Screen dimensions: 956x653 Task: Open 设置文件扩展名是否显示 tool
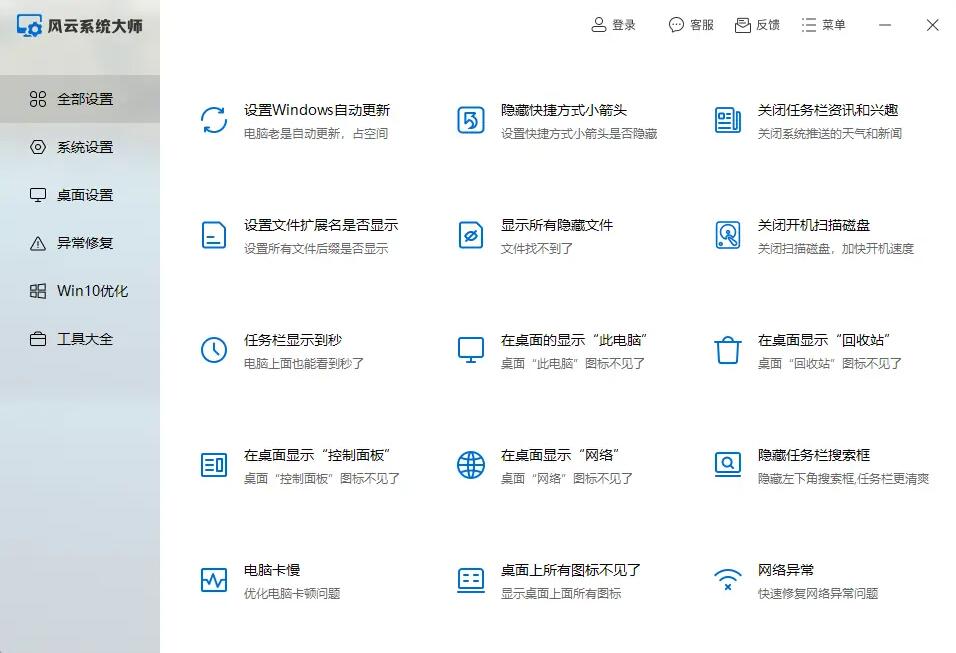click(212, 234)
